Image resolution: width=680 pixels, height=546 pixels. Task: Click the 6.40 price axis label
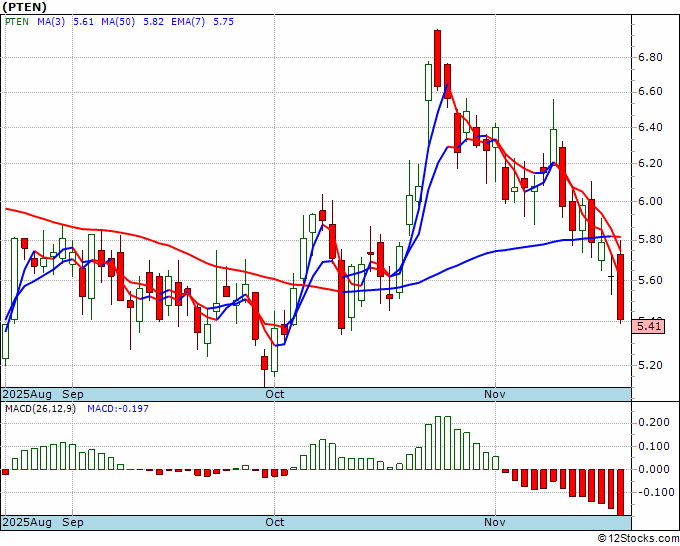[x=650, y=128]
